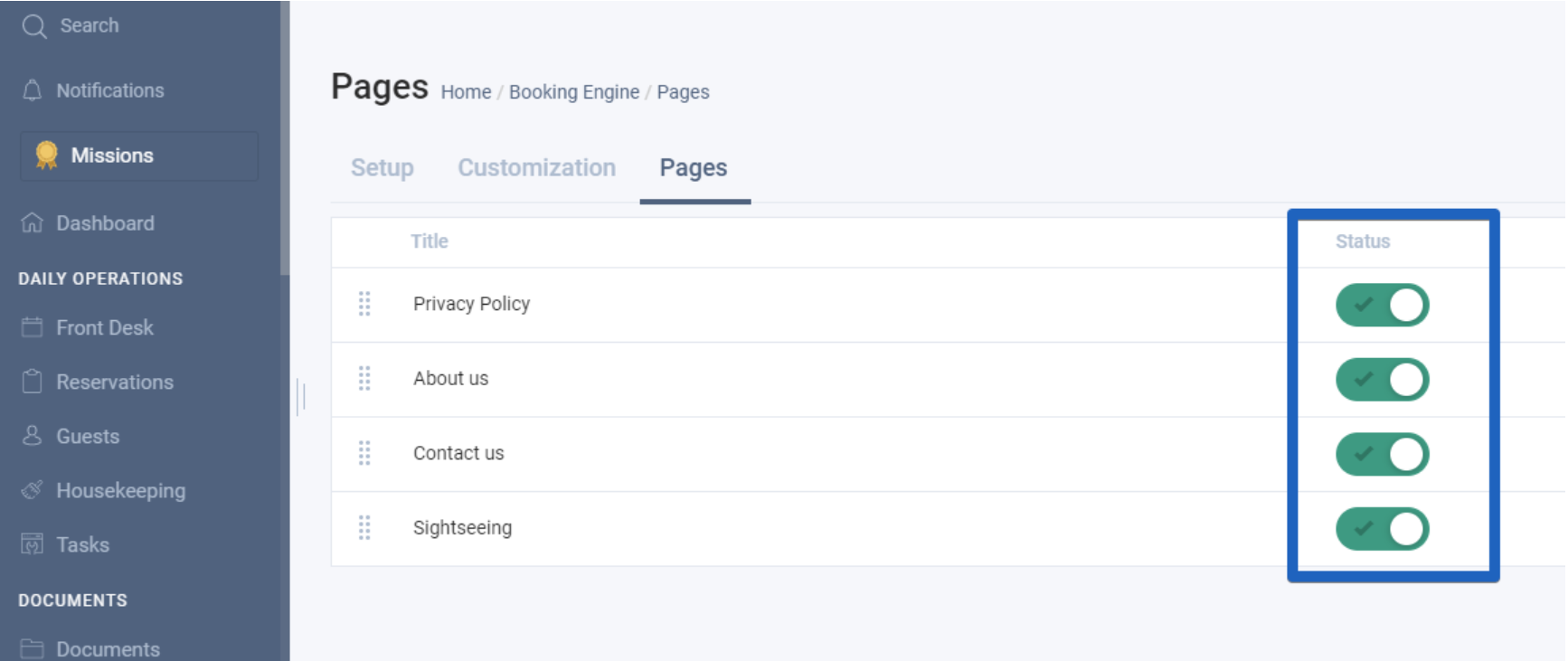The width and height of the screenshot is (1568, 661).
Task: Click the Front Desk calendar icon
Action: 32,327
